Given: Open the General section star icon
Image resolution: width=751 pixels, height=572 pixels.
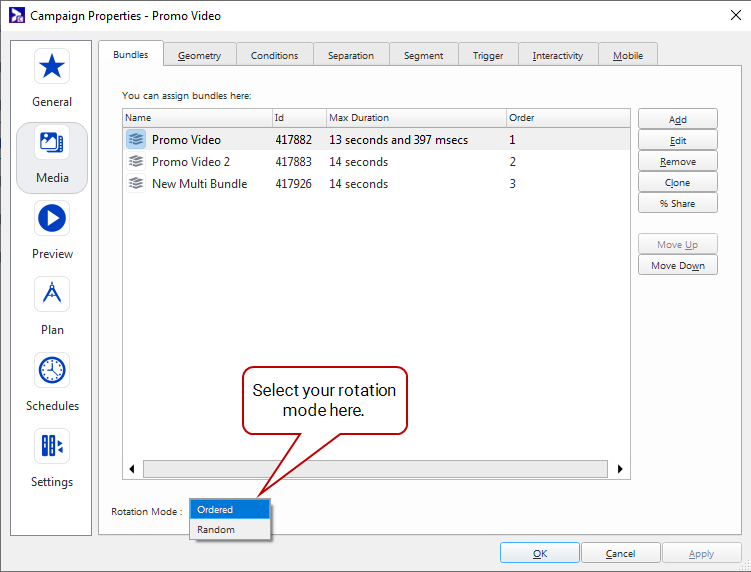Looking at the screenshot, I should [x=52, y=67].
